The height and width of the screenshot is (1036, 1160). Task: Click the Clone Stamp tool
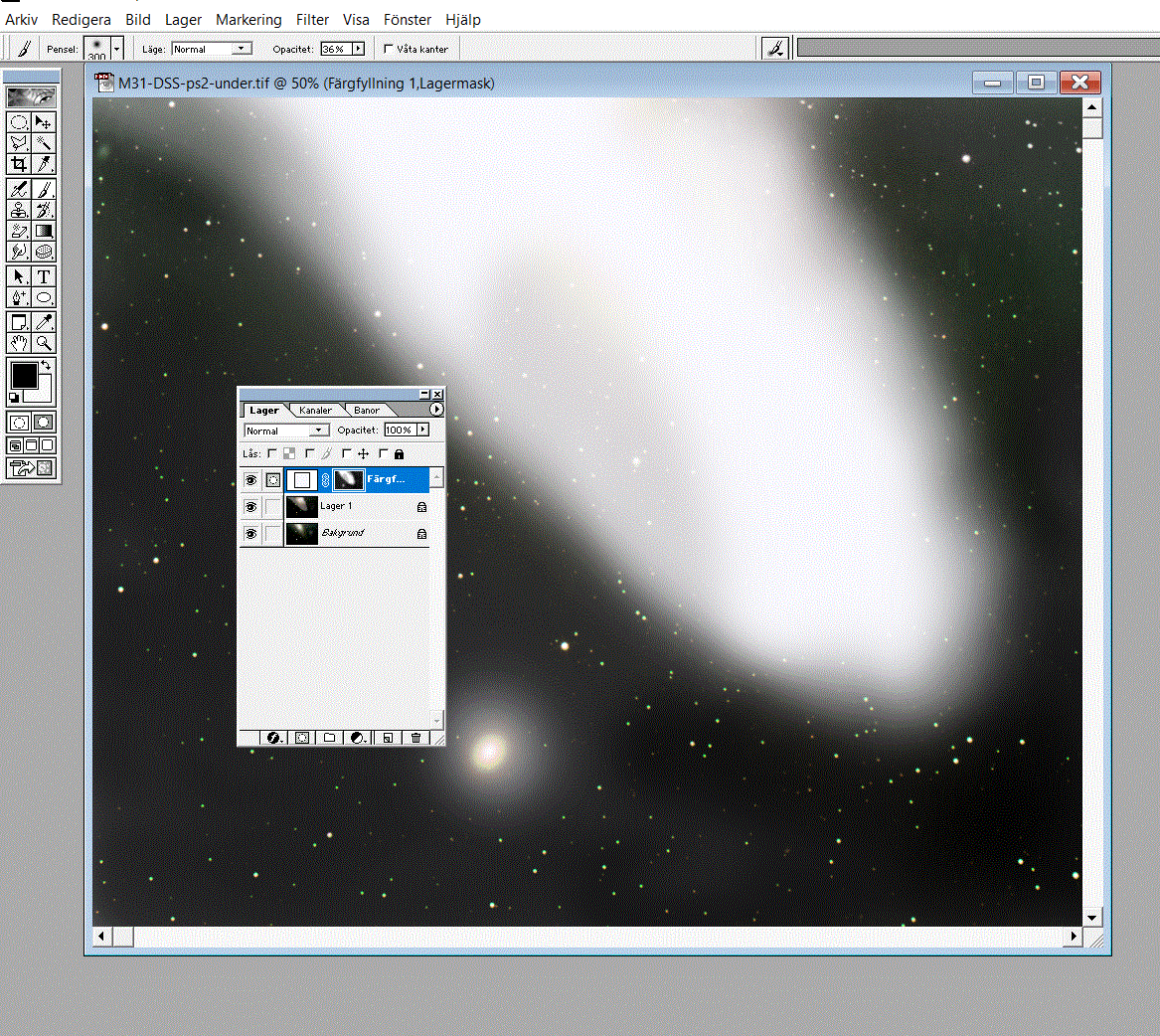click(x=19, y=210)
